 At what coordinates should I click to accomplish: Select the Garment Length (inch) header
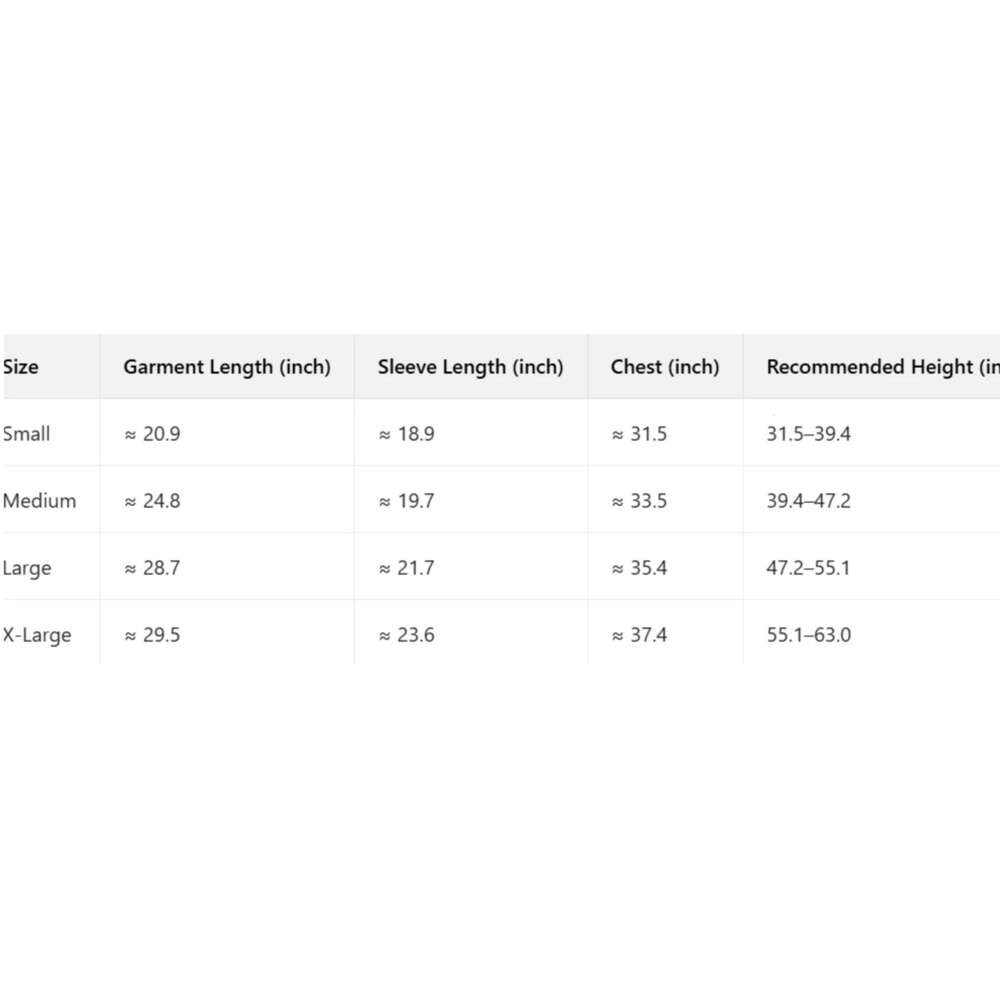pyautogui.click(x=227, y=367)
